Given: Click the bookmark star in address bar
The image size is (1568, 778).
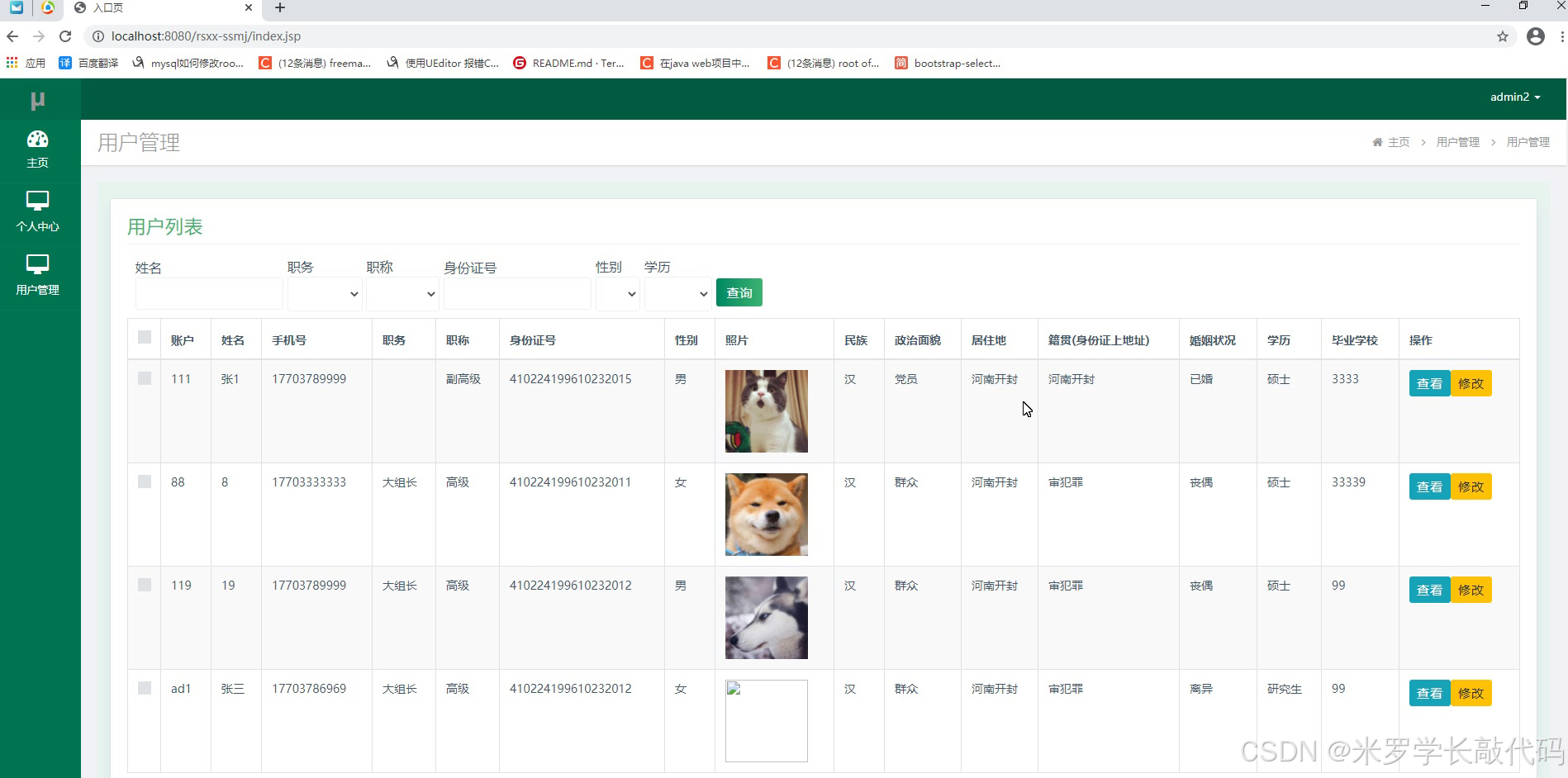Looking at the screenshot, I should click(x=1503, y=36).
